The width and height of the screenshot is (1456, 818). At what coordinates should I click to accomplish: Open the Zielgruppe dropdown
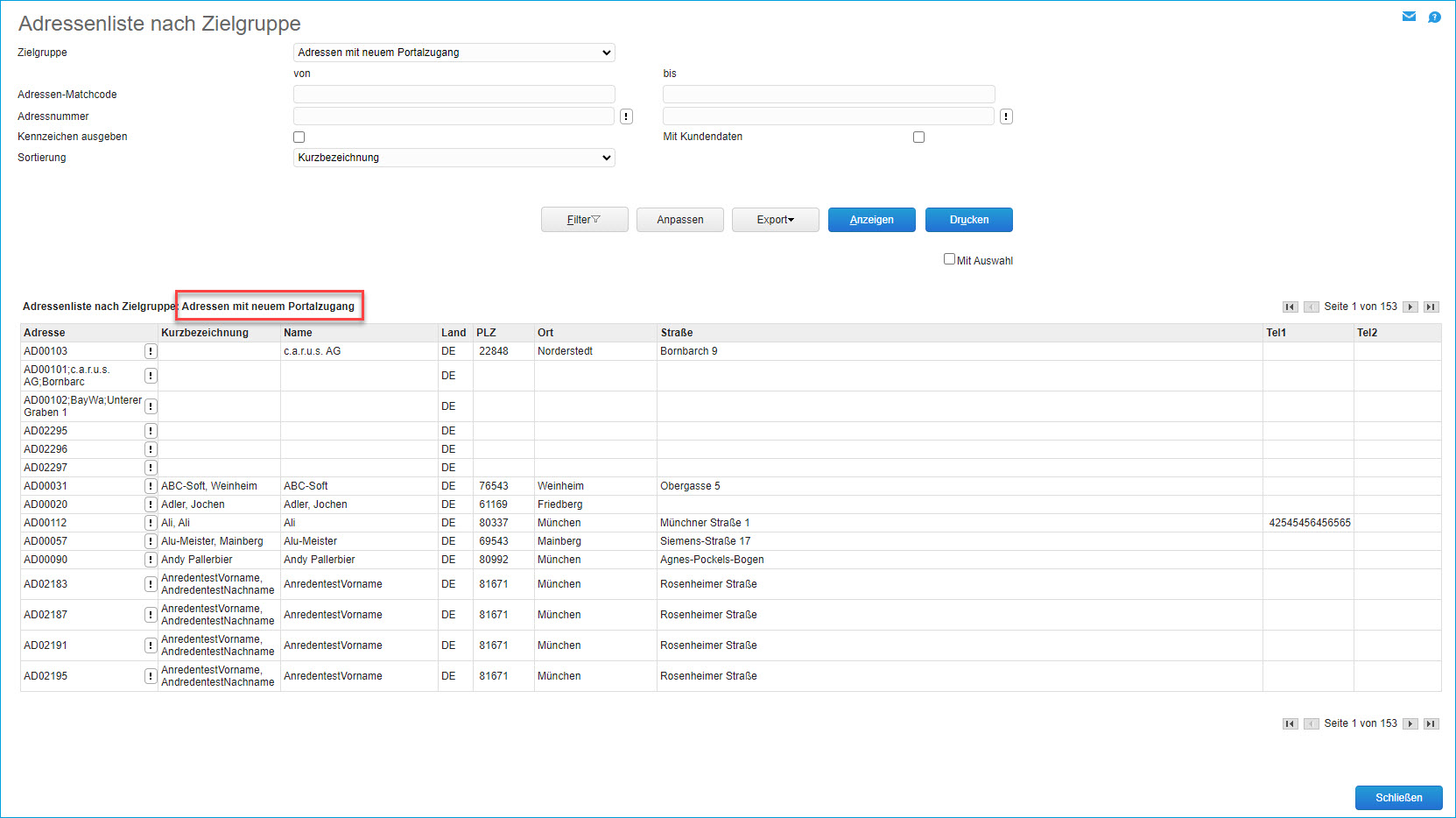pyautogui.click(x=454, y=53)
